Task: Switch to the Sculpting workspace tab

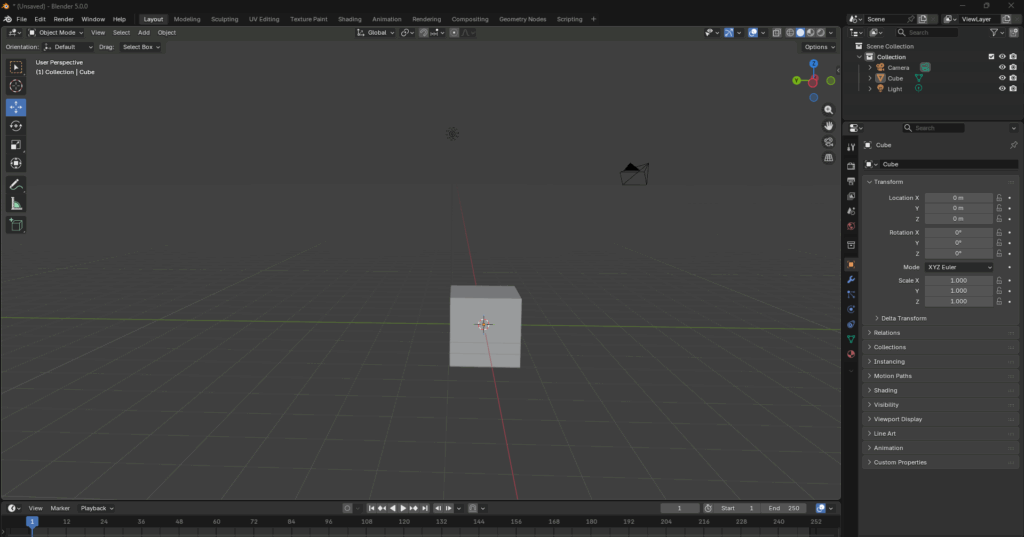Action: pos(224,19)
